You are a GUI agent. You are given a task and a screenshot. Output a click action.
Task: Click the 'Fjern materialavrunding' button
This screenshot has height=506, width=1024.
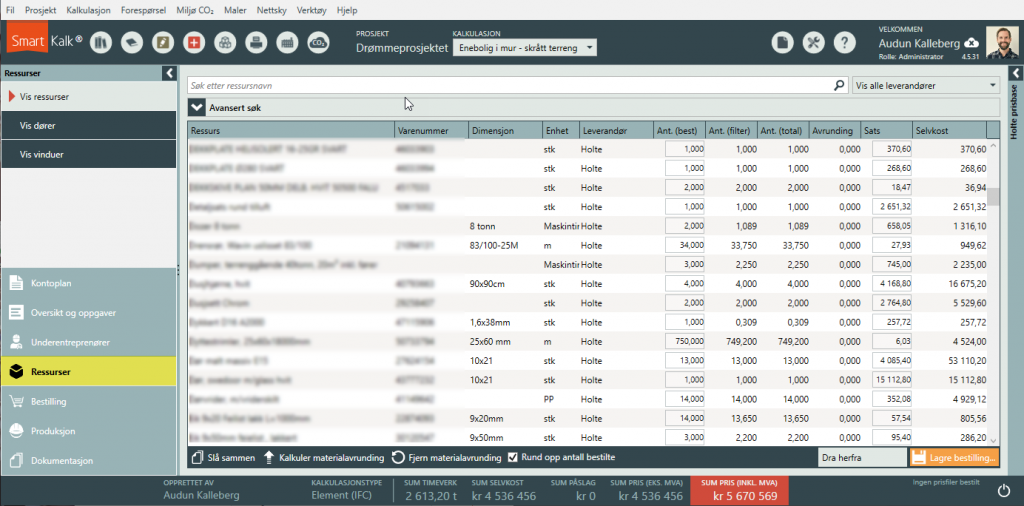click(445, 458)
